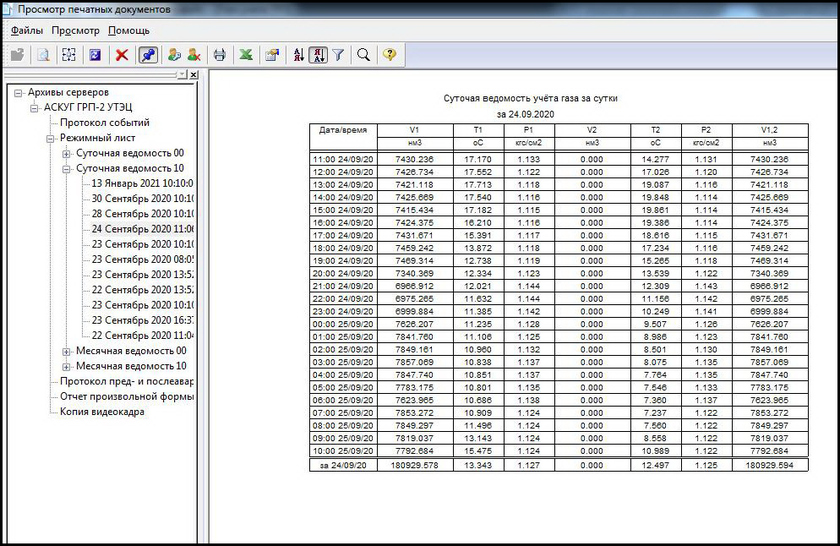This screenshot has height=546, width=840.
Task: Click the yellow question mark help icon
Action: point(389,55)
